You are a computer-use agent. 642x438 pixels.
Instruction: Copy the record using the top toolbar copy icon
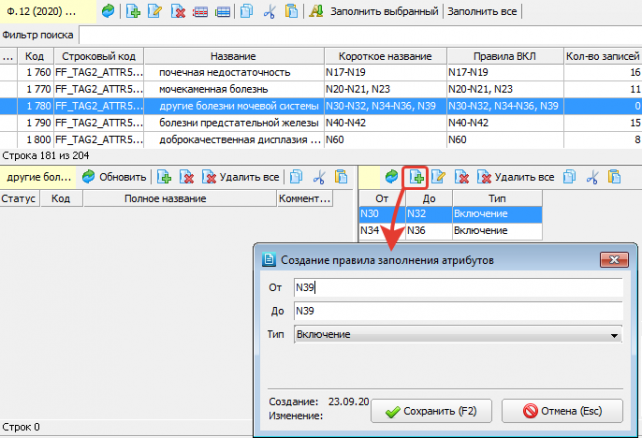(246, 11)
